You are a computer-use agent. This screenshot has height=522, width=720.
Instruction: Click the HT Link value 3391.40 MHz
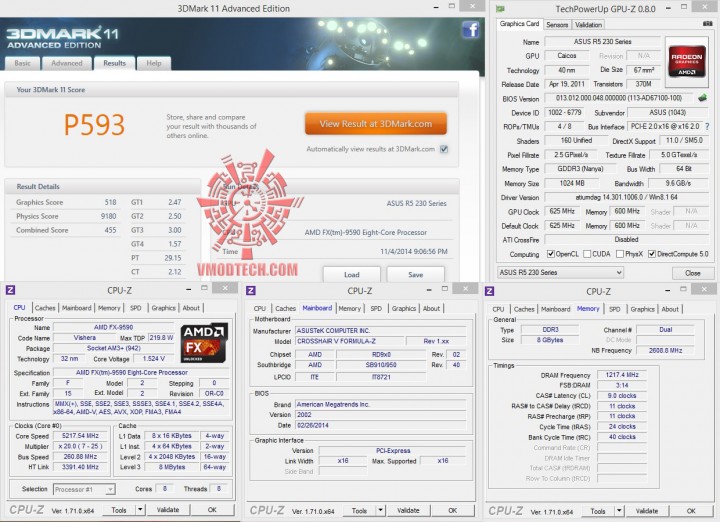point(80,467)
